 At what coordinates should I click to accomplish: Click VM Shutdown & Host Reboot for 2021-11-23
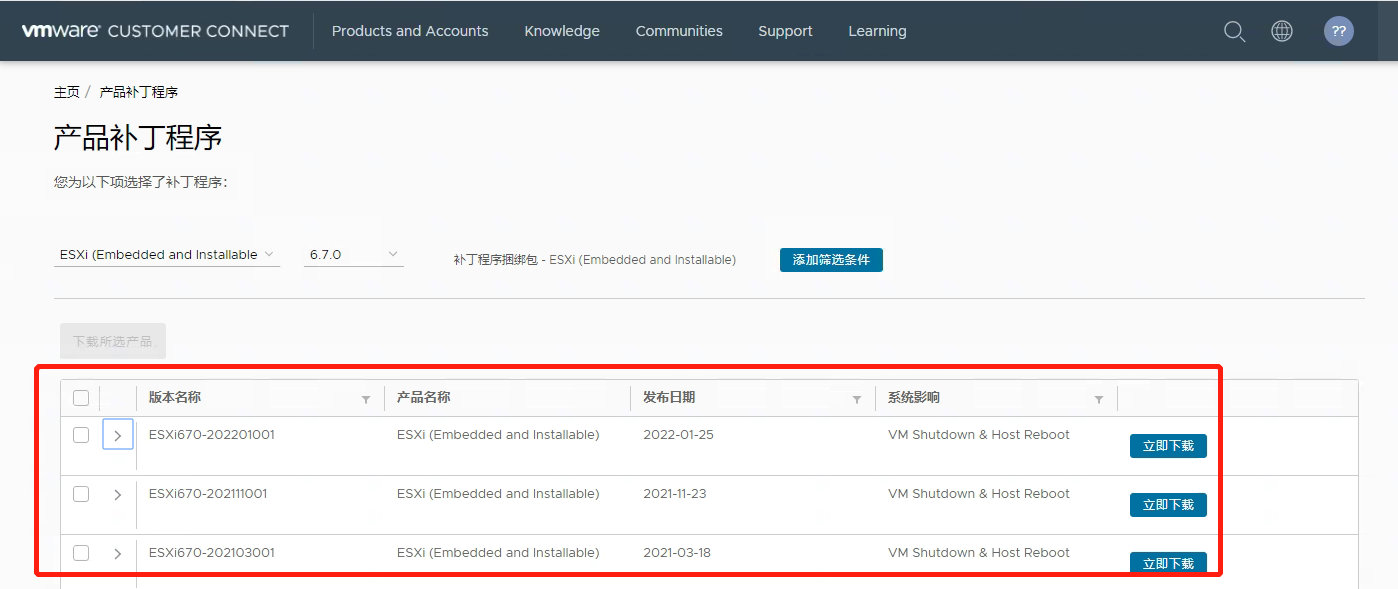point(979,494)
